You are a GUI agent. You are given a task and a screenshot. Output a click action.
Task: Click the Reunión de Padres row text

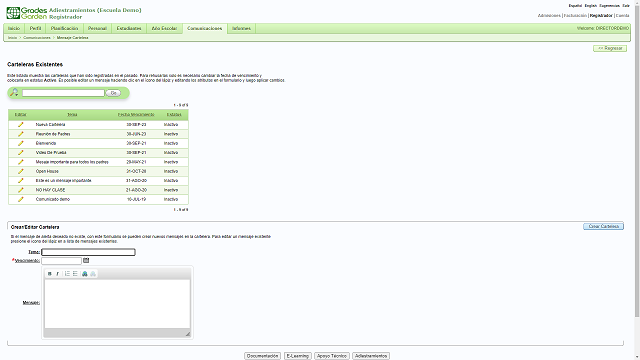53,134
